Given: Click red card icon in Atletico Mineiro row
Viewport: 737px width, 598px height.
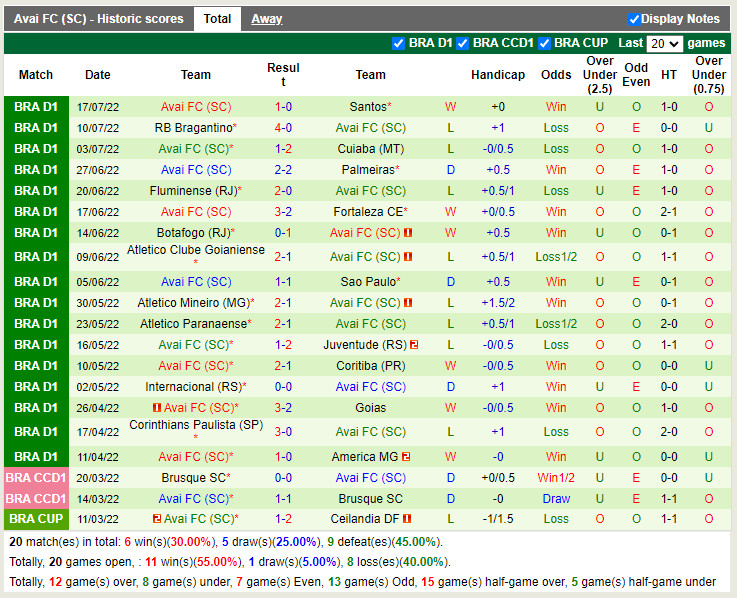Looking at the screenshot, I should (409, 303).
